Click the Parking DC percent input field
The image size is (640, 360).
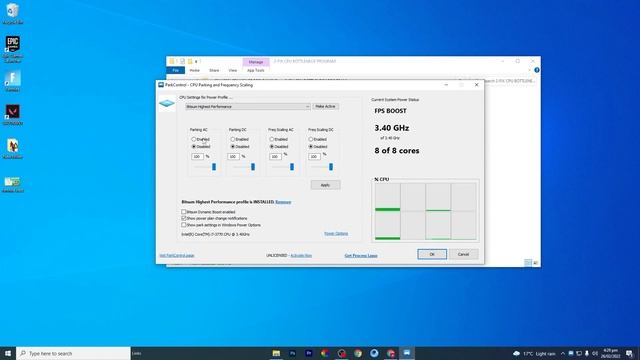pyautogui.click(x=233, y=157)
